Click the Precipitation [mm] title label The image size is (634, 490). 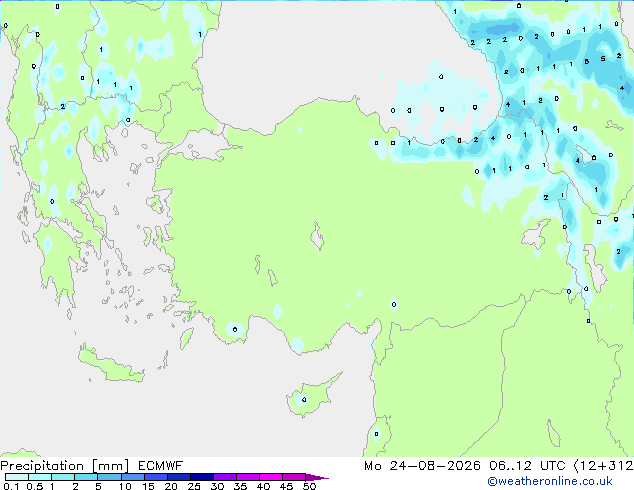pyautogui.click(x=65, y=466)
